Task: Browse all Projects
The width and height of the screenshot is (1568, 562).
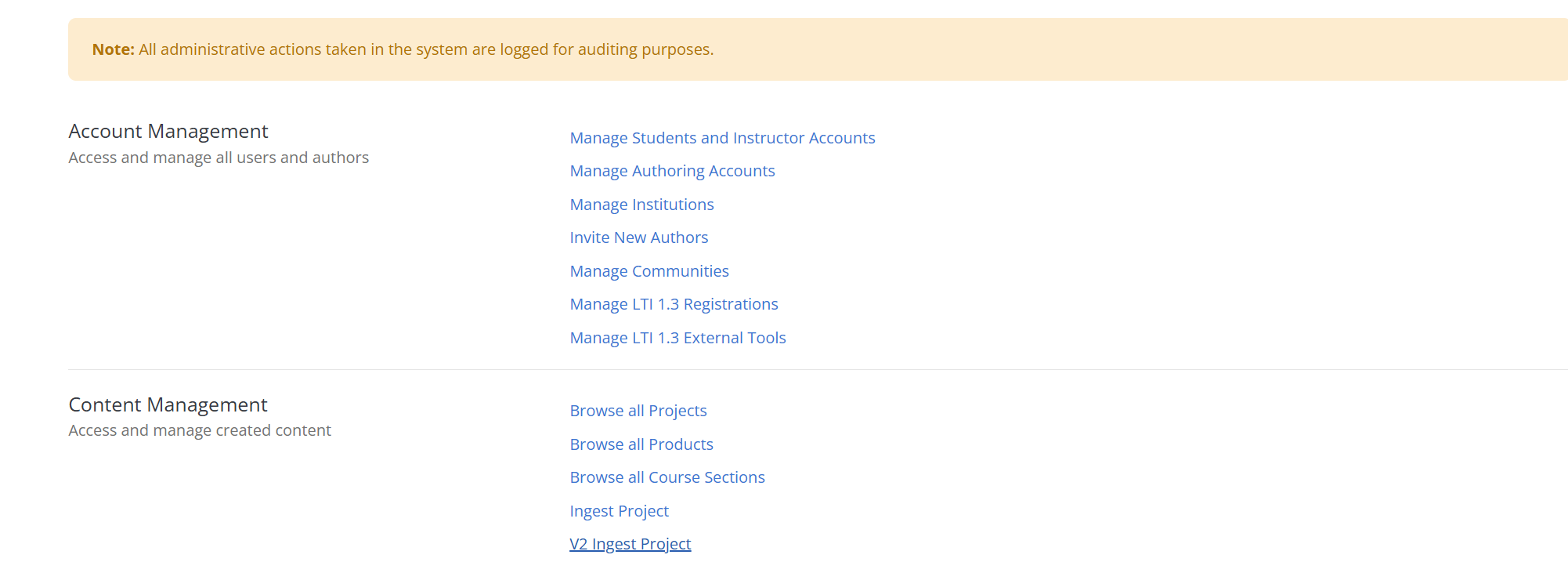Action: pyautogui.click(x=638, y=411)
